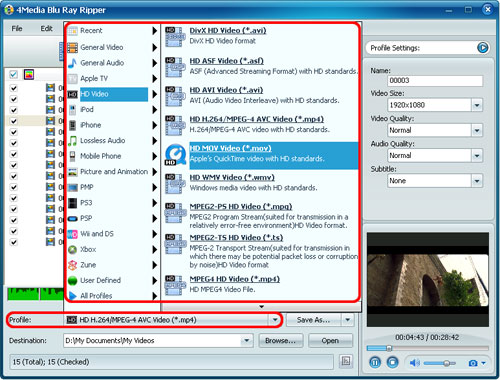Uncheck the last title checkbox in the list

[14, 242]
